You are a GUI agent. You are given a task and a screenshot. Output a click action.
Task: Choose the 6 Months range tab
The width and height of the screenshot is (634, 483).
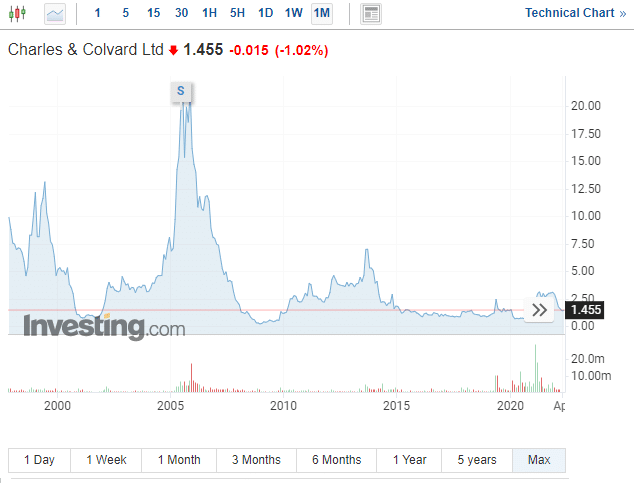coord(336,460)
